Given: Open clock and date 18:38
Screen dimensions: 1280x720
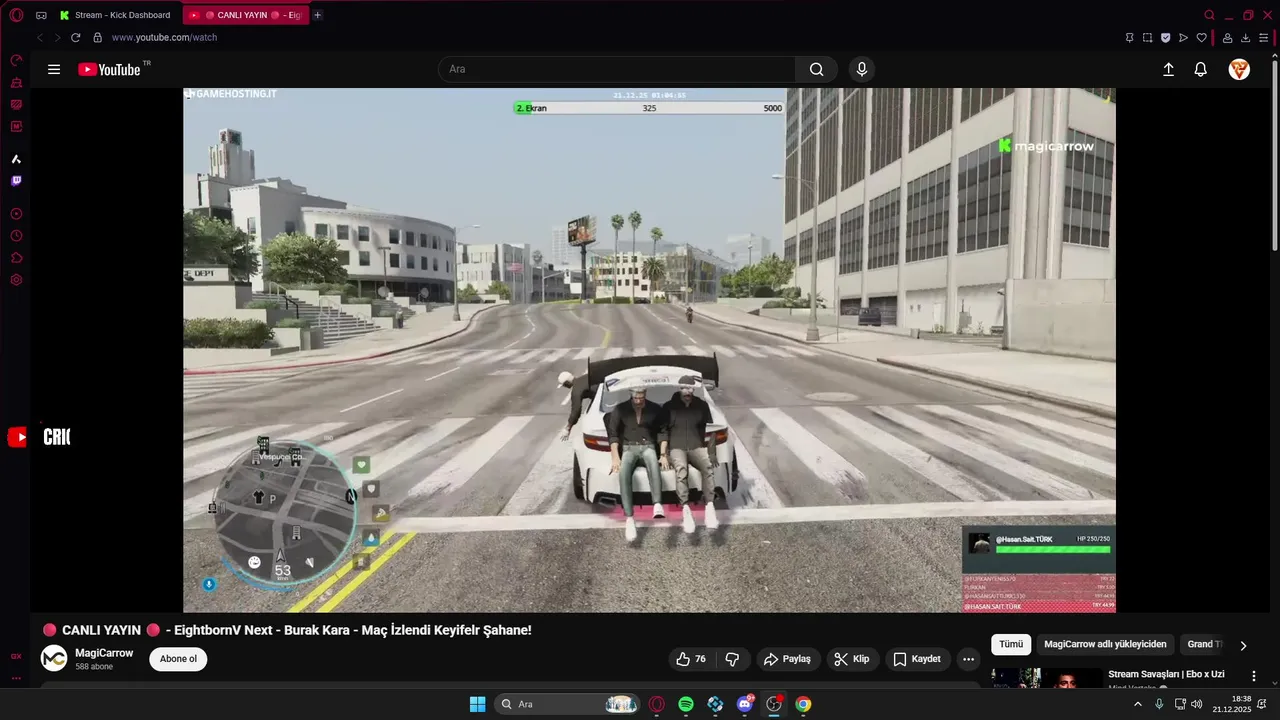Looking at the screenshot, I should point(1231,704).
